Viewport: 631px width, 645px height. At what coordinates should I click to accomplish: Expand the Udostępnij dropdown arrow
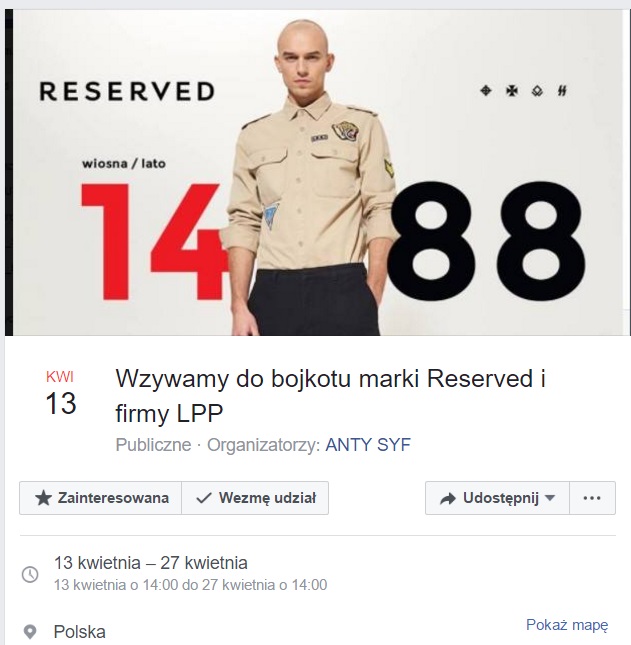tap(550, 498)
